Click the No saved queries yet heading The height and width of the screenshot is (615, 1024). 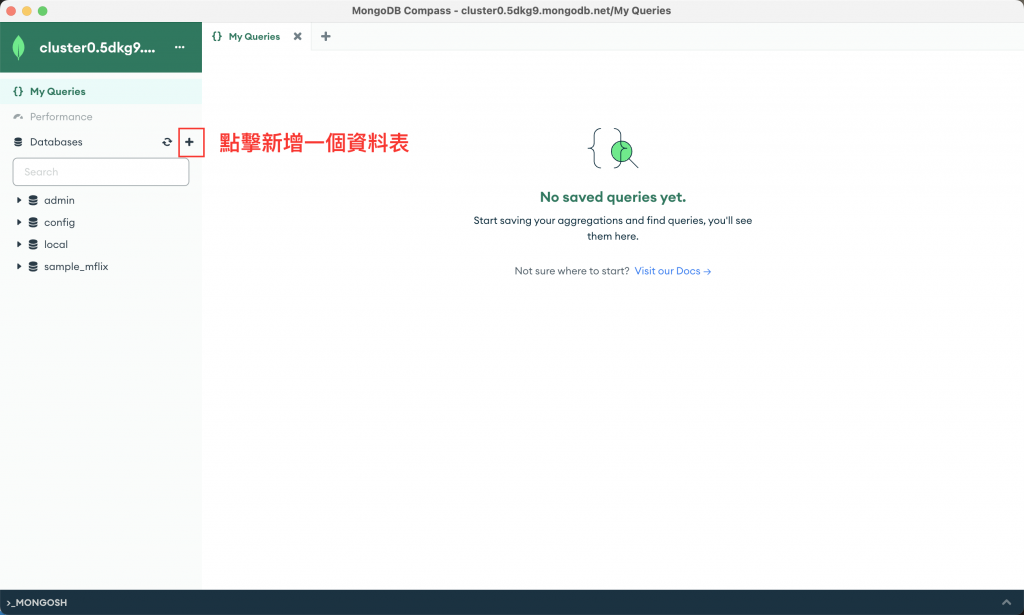pos(613,197)
